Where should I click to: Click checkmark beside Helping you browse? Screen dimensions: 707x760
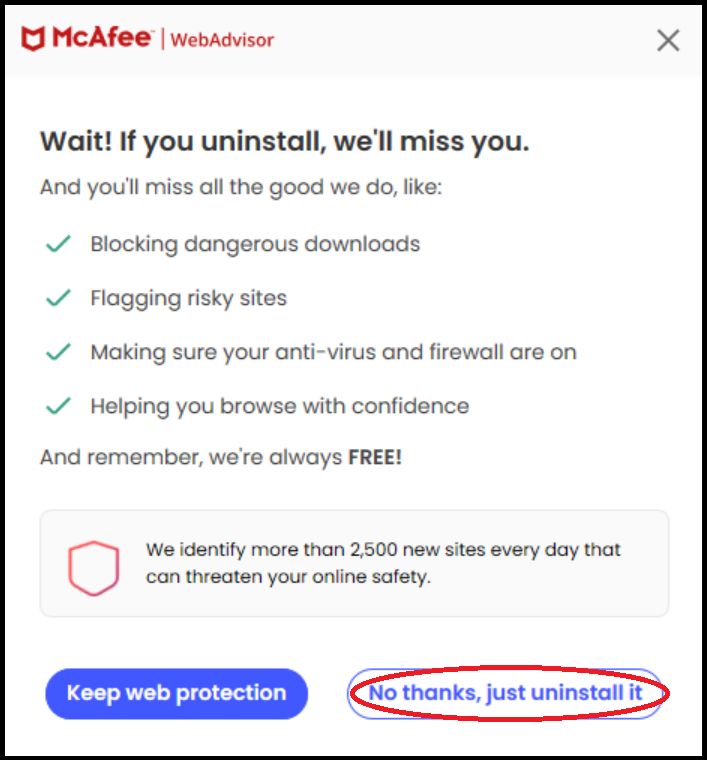tap(59, 406)
